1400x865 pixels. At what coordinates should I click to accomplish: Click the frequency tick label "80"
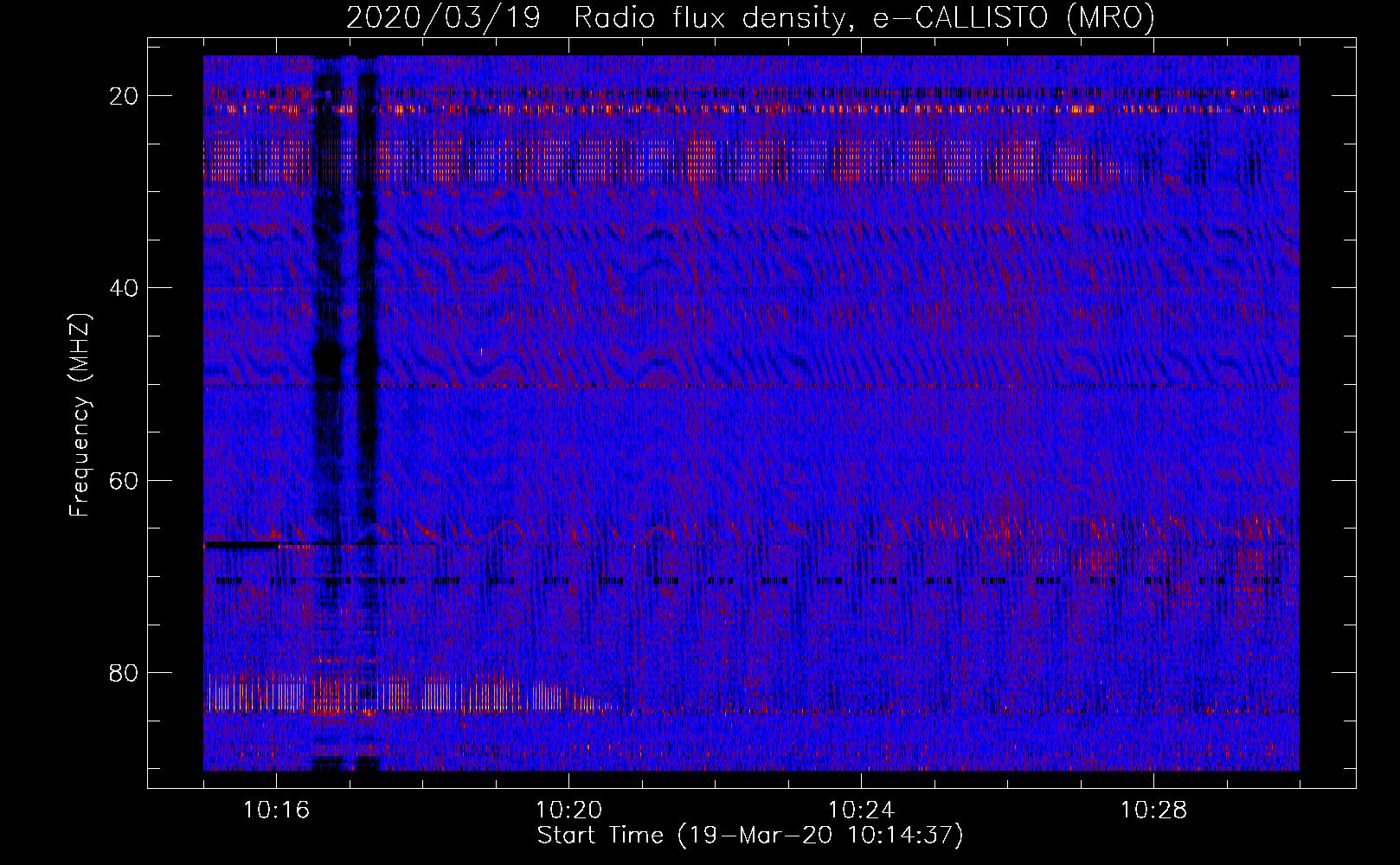tap(125, 672)
